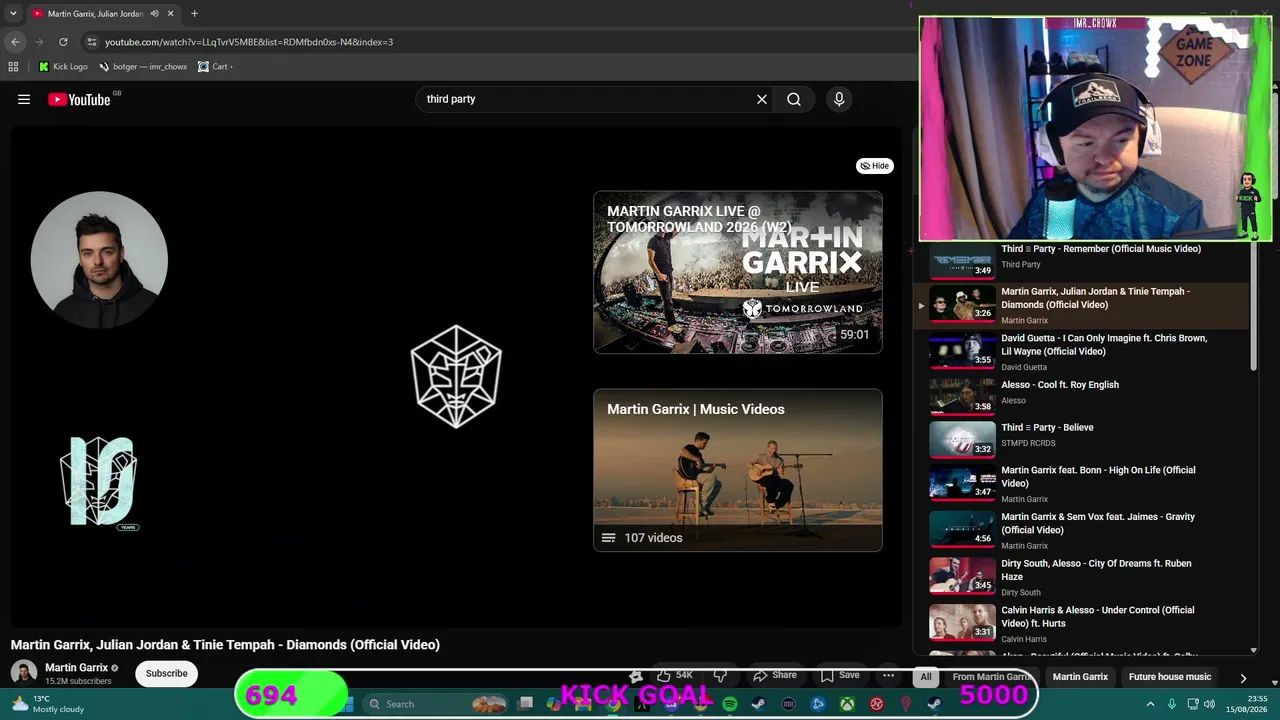The image size is (1280, 720).
Task: Open the Martin Garrix channel name link
Action: point(76,667)
